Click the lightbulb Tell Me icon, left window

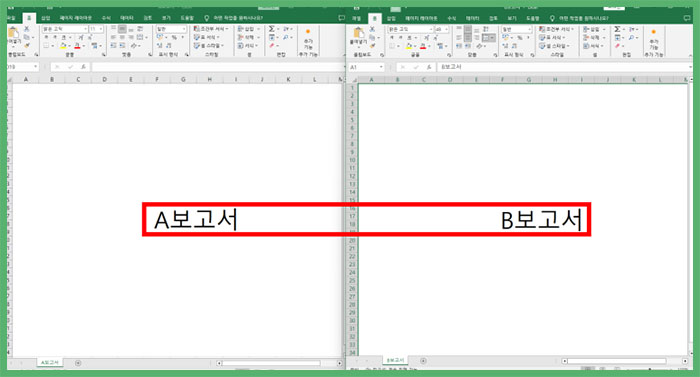click(x=206, y=18)
